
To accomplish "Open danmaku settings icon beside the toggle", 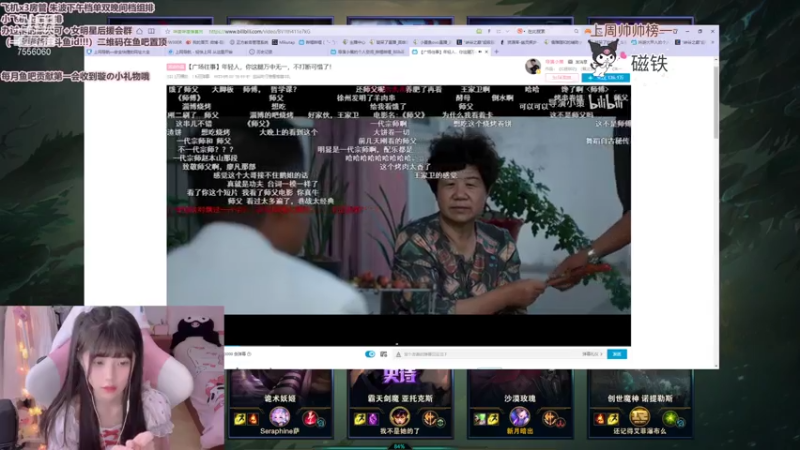I will click(383, 354).
